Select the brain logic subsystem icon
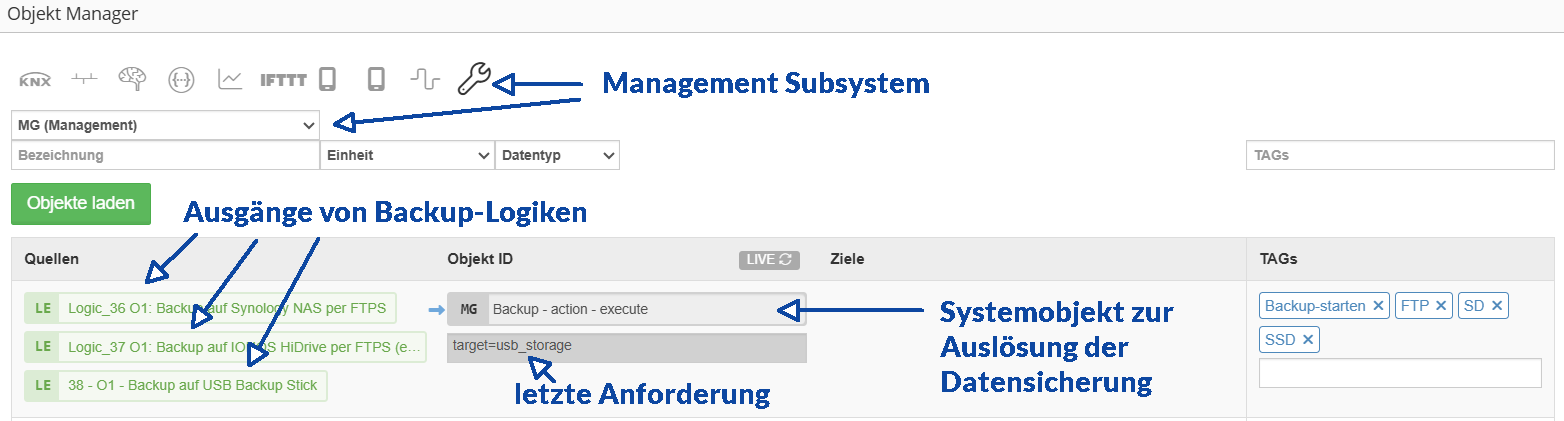Screen dimensions: 1564x421 click(x=133, y=79)
